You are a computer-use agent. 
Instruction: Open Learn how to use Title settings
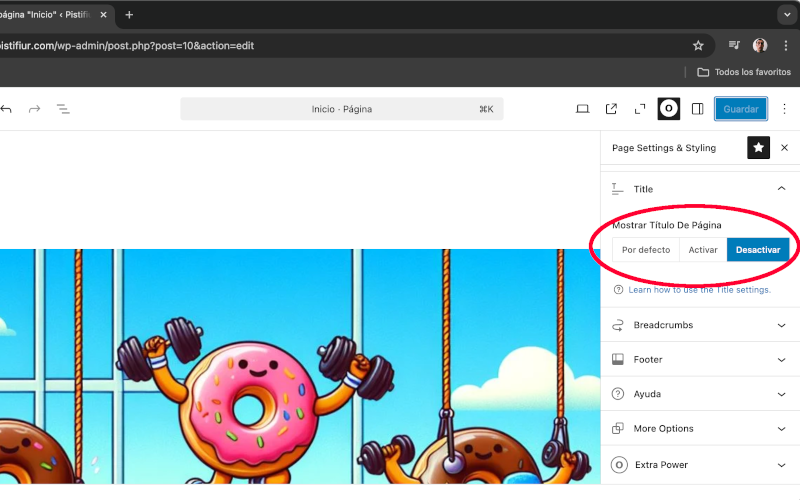click(699, 290)
